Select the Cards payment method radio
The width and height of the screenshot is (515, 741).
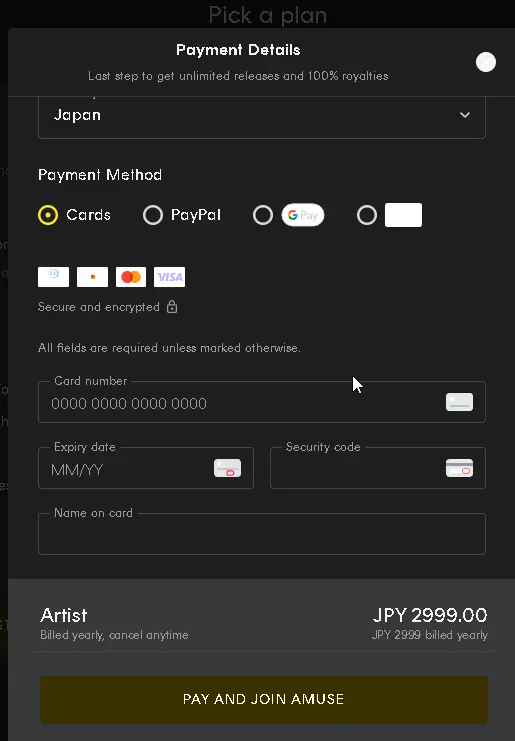click(x=48, y=215)
